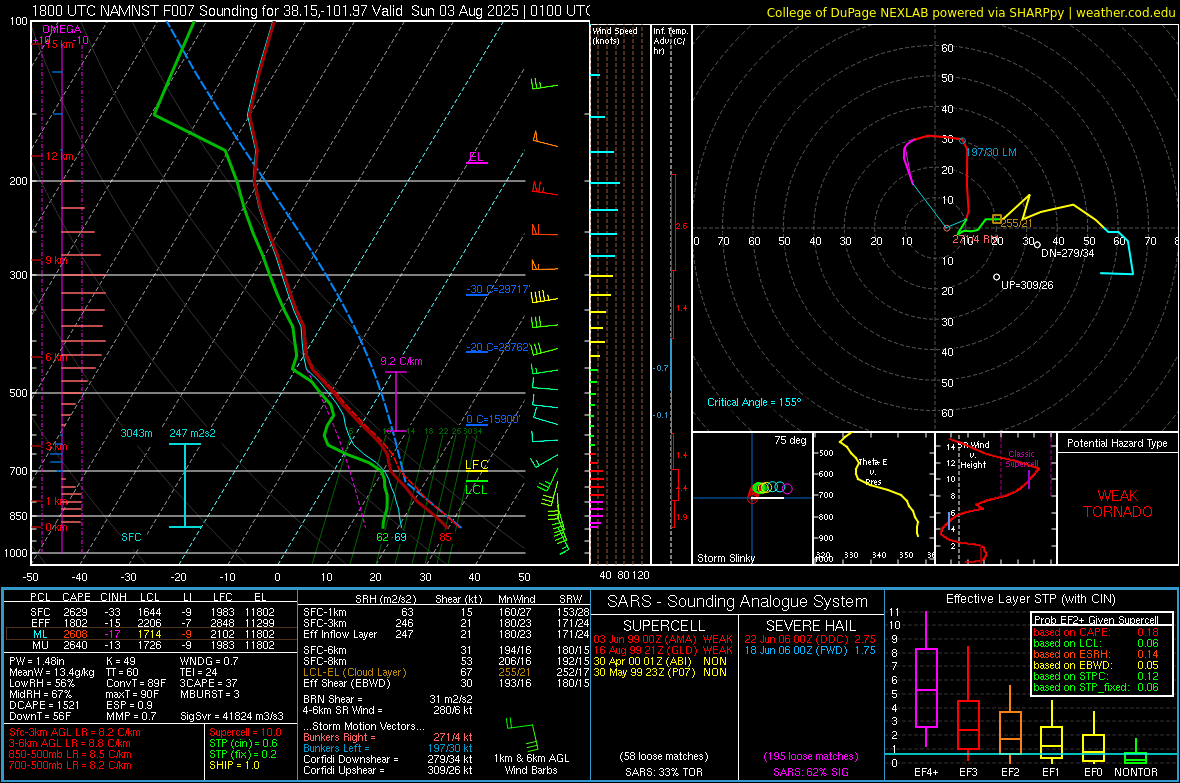1180x783 pixels.
Task: Click the '75 deg' slinky label
Action: click(790, 440)
